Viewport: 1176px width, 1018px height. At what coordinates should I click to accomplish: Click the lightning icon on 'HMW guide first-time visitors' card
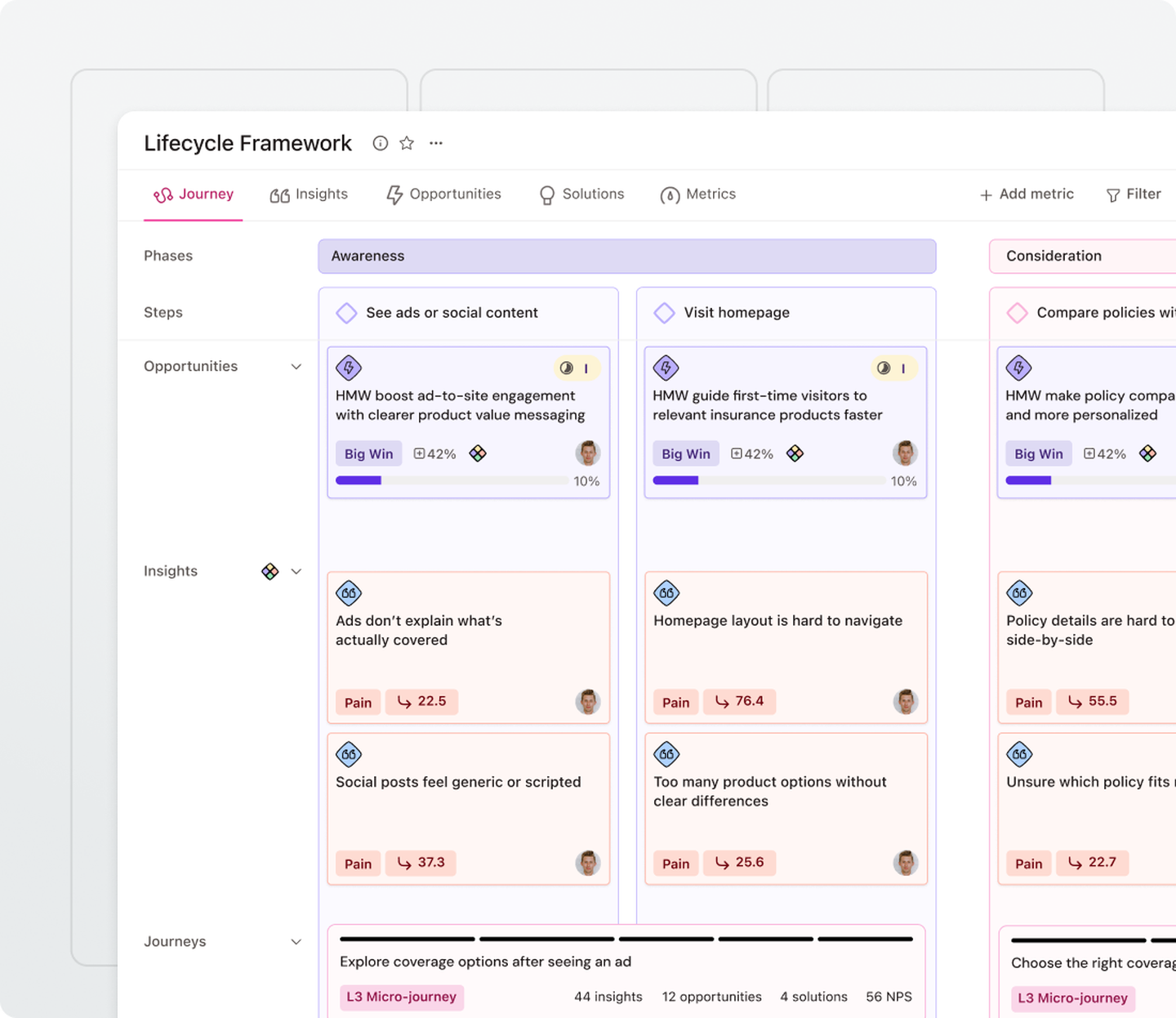click(666, 368)
